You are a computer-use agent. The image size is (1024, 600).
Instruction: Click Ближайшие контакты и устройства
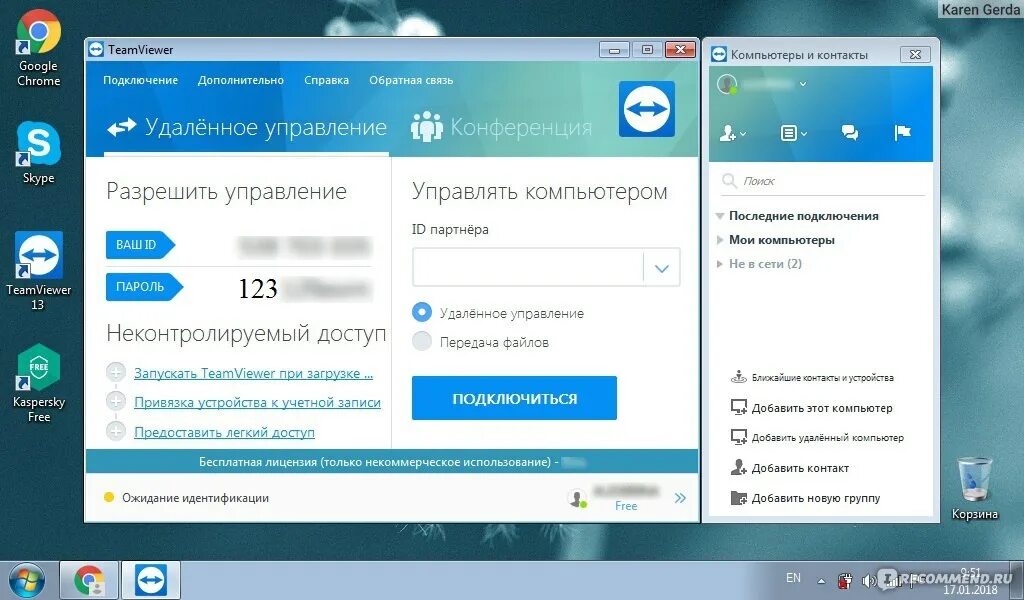pos(812,377)
